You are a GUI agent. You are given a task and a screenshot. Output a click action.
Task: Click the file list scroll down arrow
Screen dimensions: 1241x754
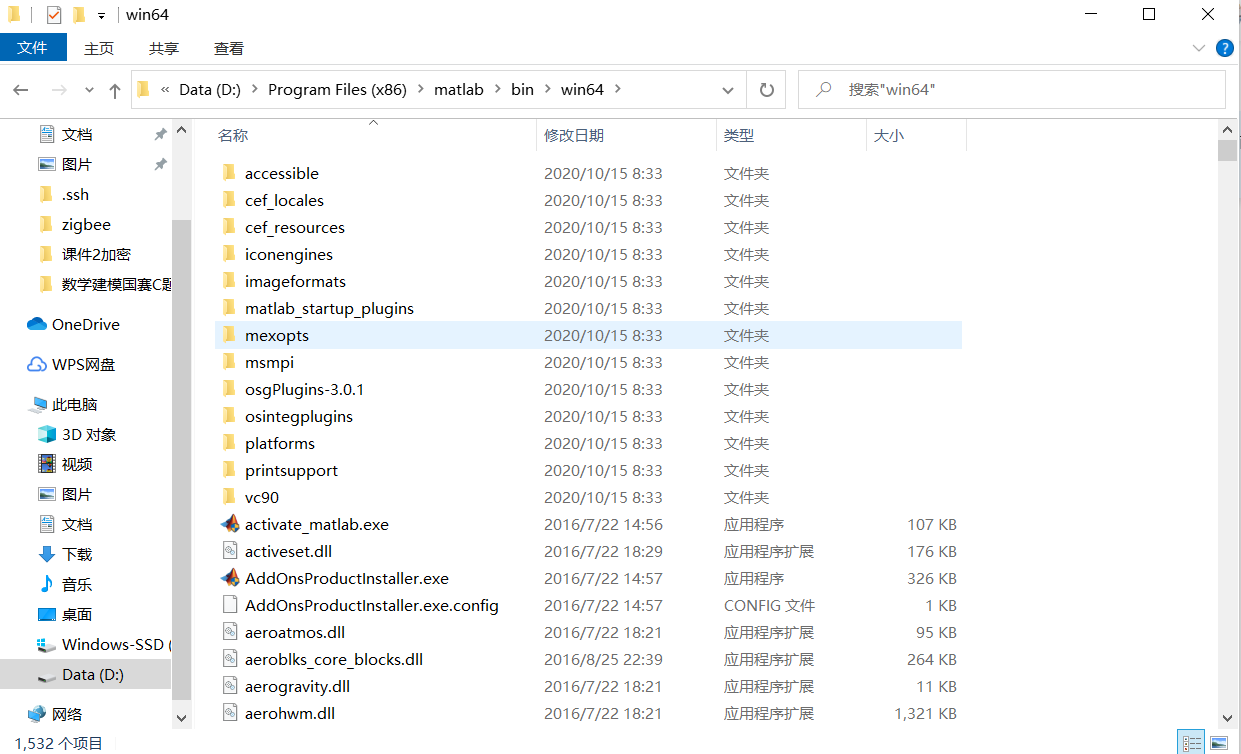(x=1228, y=717)
